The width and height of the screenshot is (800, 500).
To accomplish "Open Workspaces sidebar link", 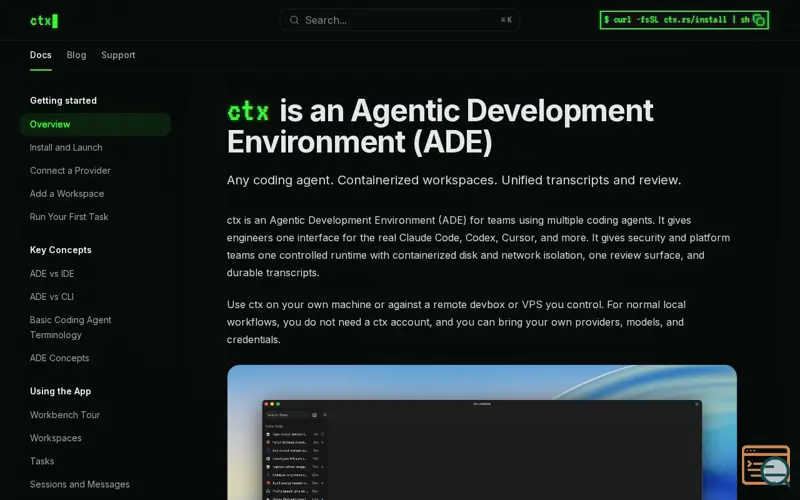I will coord(56,438).
